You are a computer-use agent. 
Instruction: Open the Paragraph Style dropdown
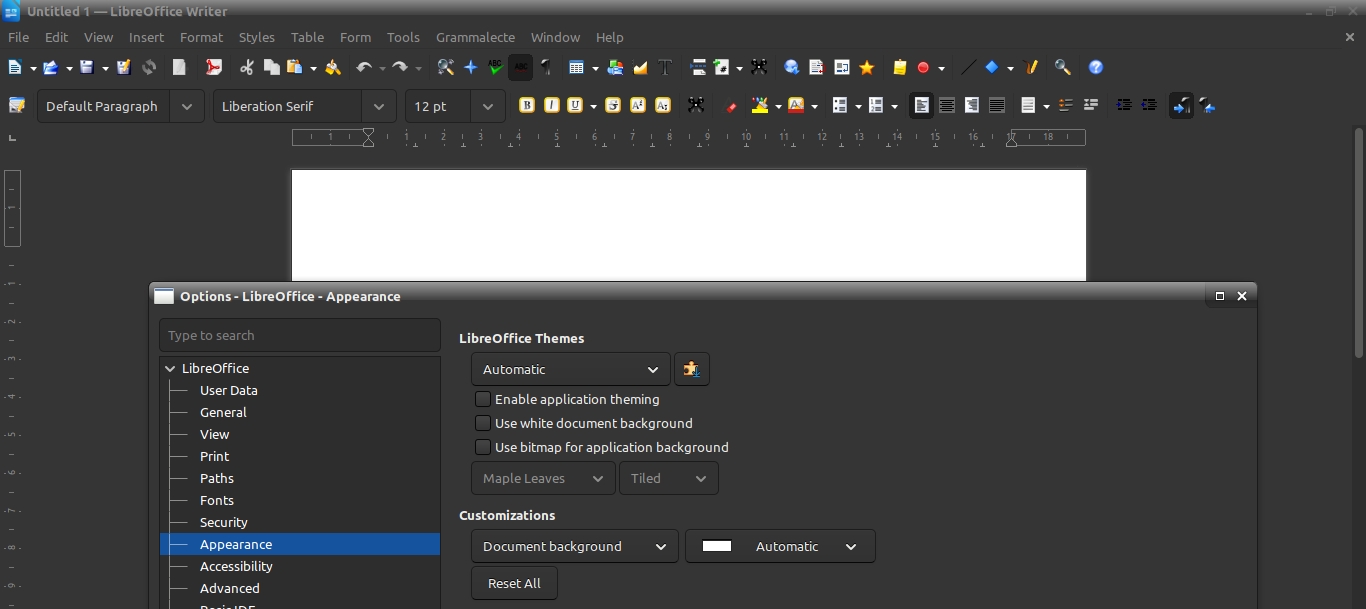click(187, 106)
